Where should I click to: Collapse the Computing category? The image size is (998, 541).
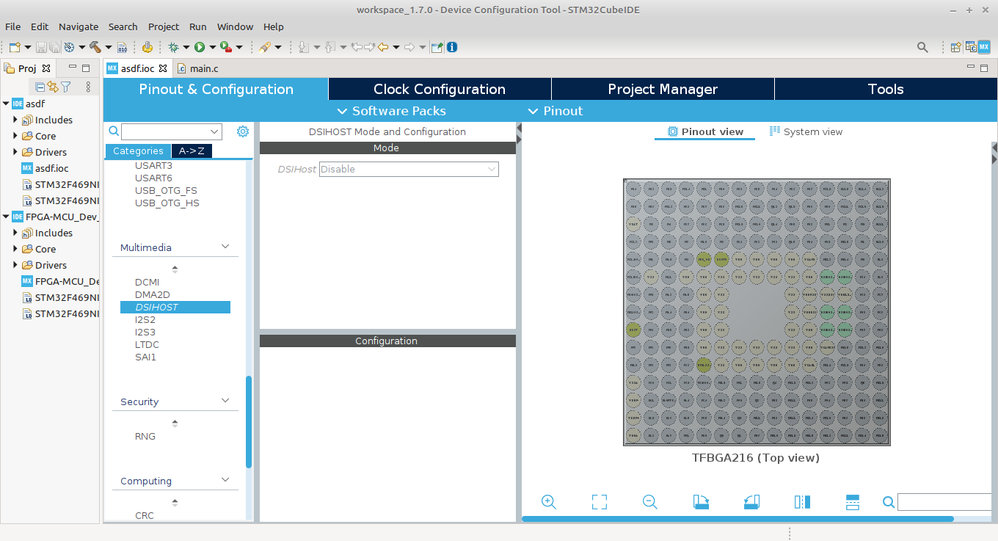pos(225,480)
